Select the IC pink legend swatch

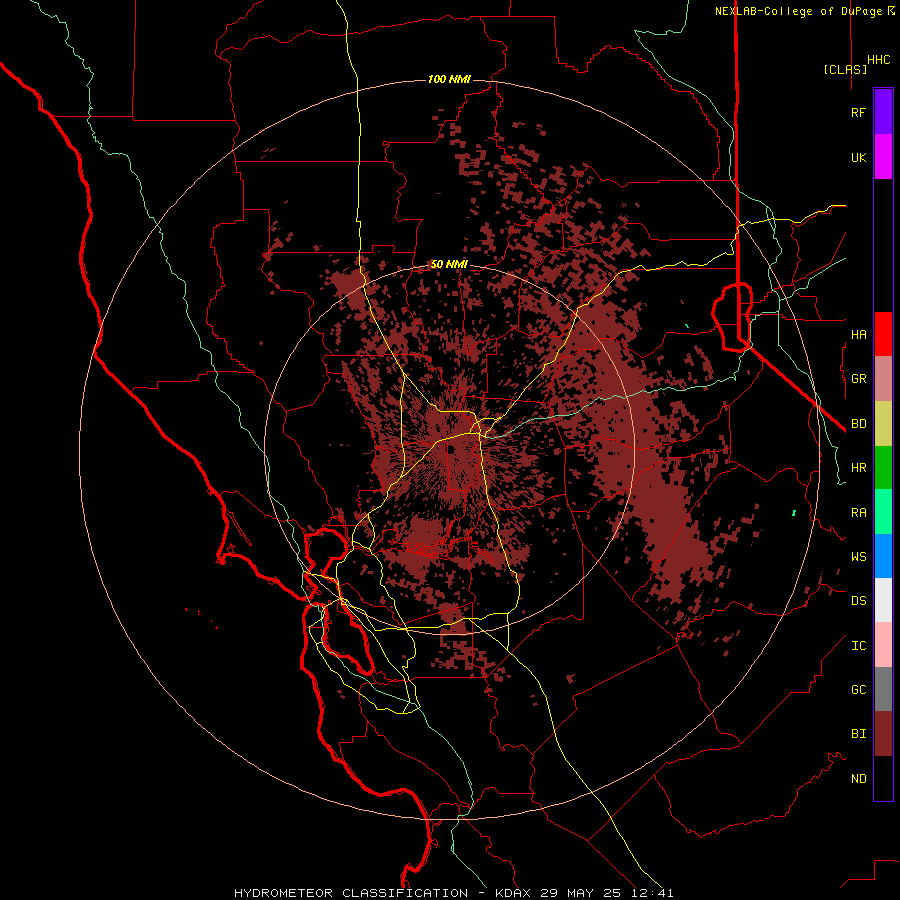(883, 645)
